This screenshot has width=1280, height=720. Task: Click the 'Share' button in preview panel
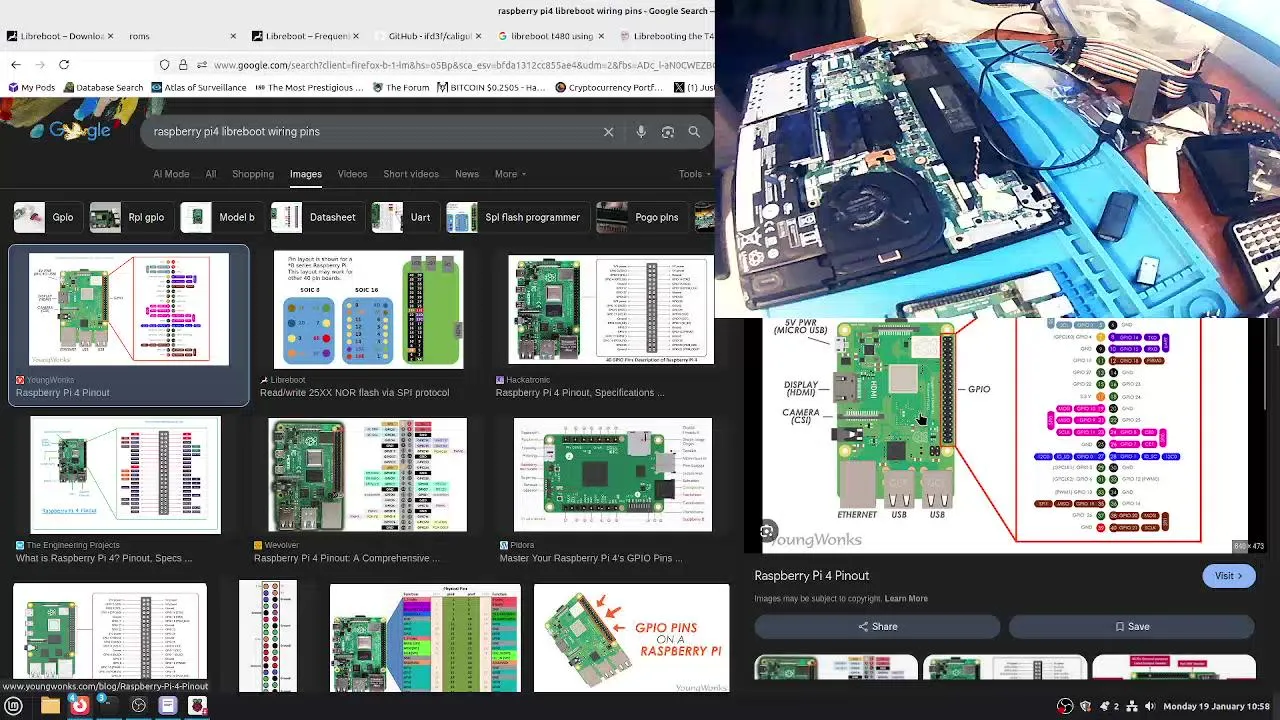(877, 627)
